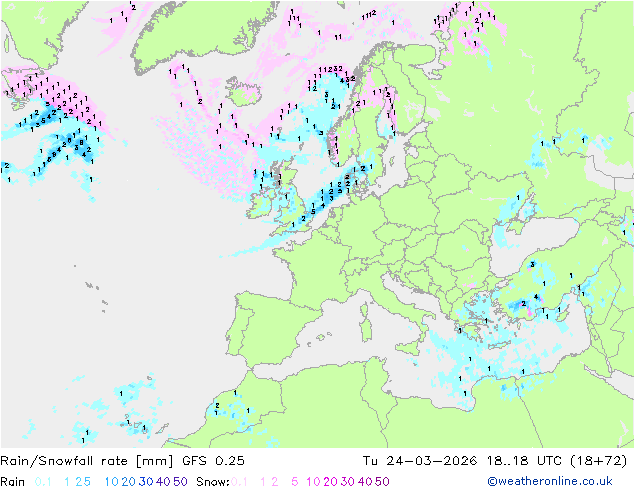Viewport: 634px width, 490px height.
Task: Click rain legend value 10
Action: [x=112, y=482]
